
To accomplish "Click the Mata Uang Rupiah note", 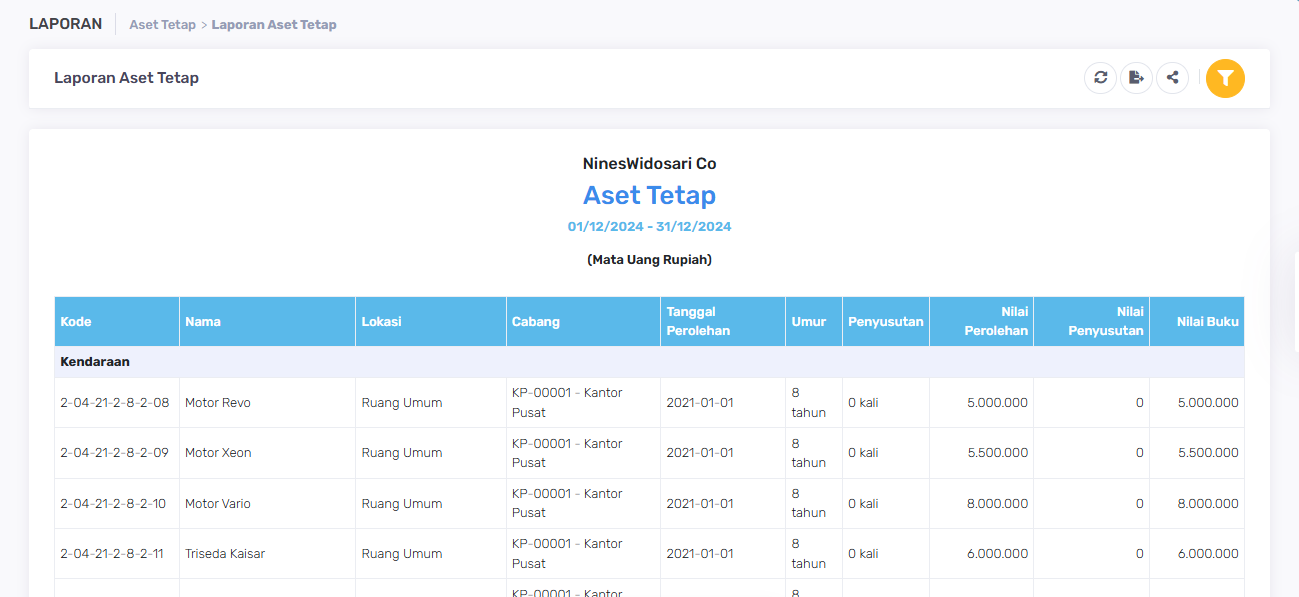I will (x=650, y=260).
